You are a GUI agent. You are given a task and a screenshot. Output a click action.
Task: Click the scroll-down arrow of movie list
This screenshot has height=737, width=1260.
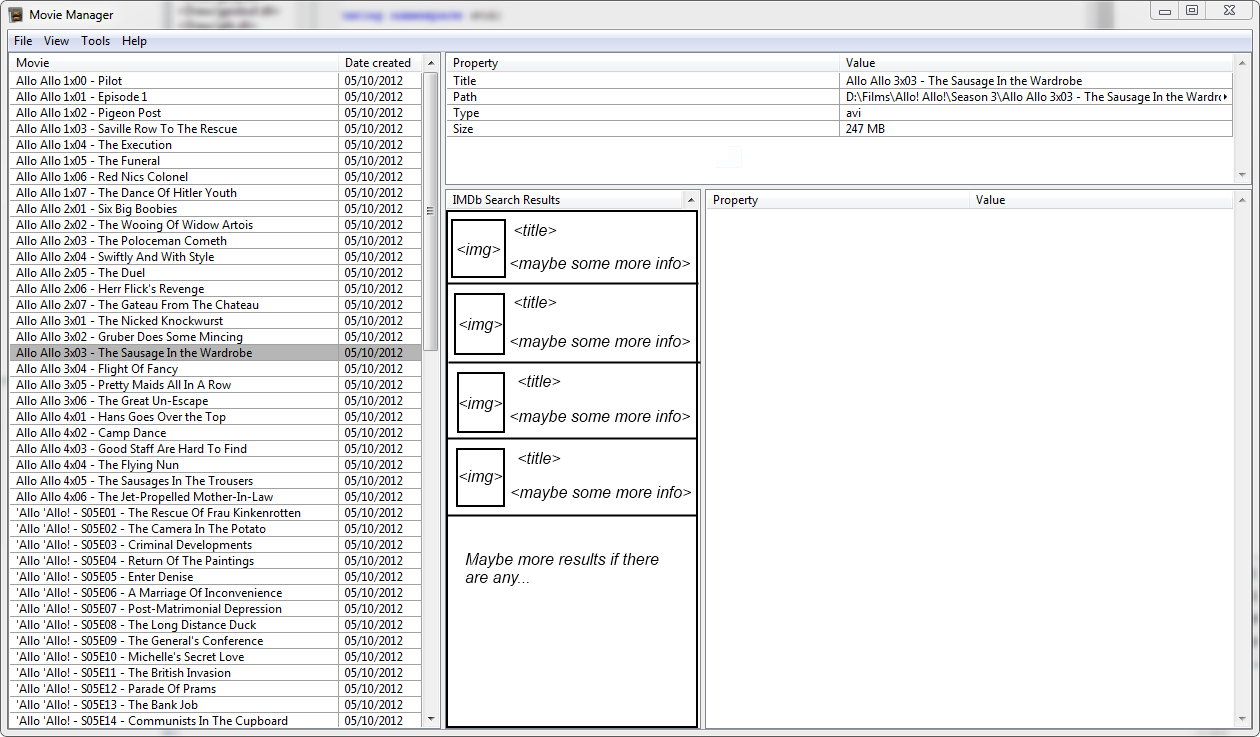431,719
